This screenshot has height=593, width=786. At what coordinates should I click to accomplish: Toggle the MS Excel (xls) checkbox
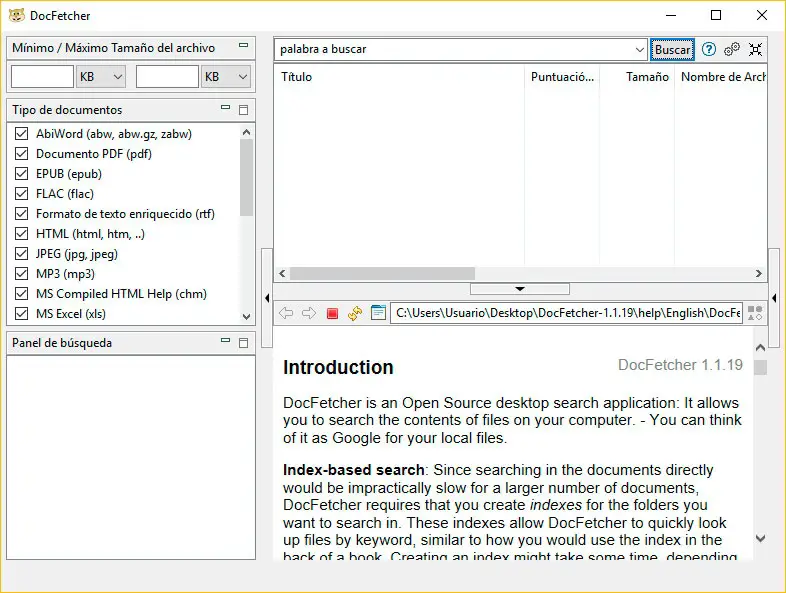click(22, 314)
